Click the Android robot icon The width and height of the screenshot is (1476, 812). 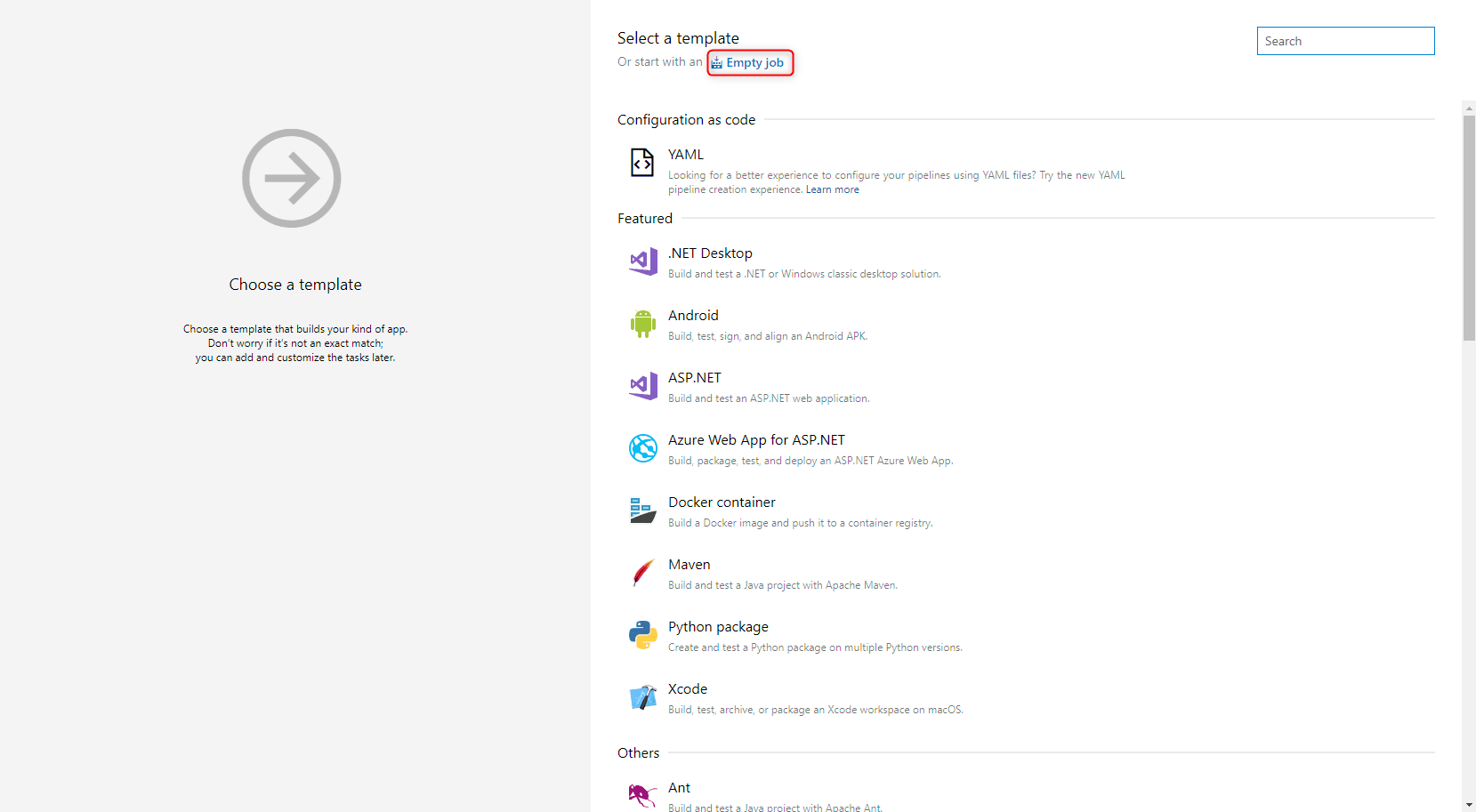[642, 324]
